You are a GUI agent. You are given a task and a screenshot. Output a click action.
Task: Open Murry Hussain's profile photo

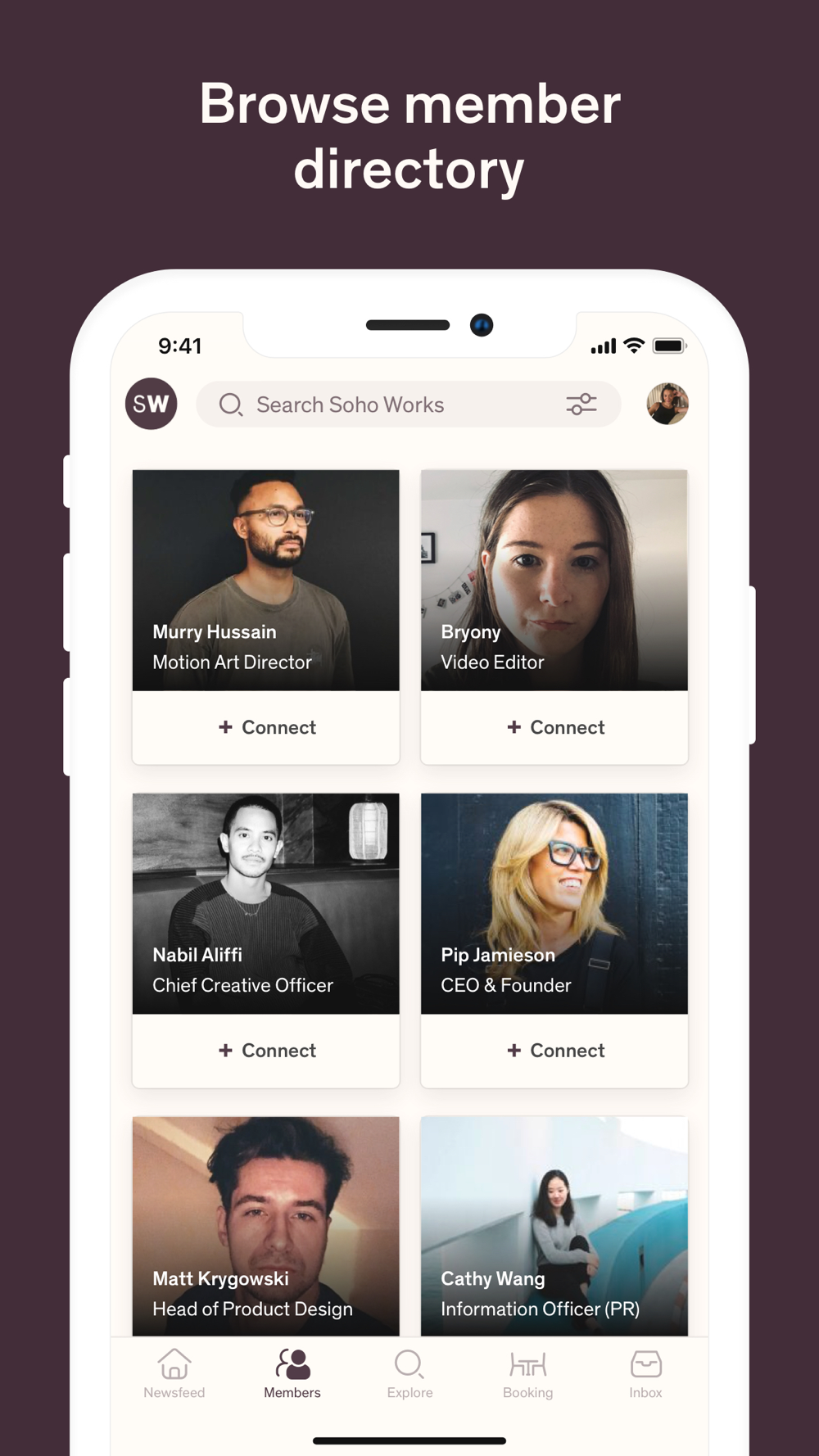(266, 580)
